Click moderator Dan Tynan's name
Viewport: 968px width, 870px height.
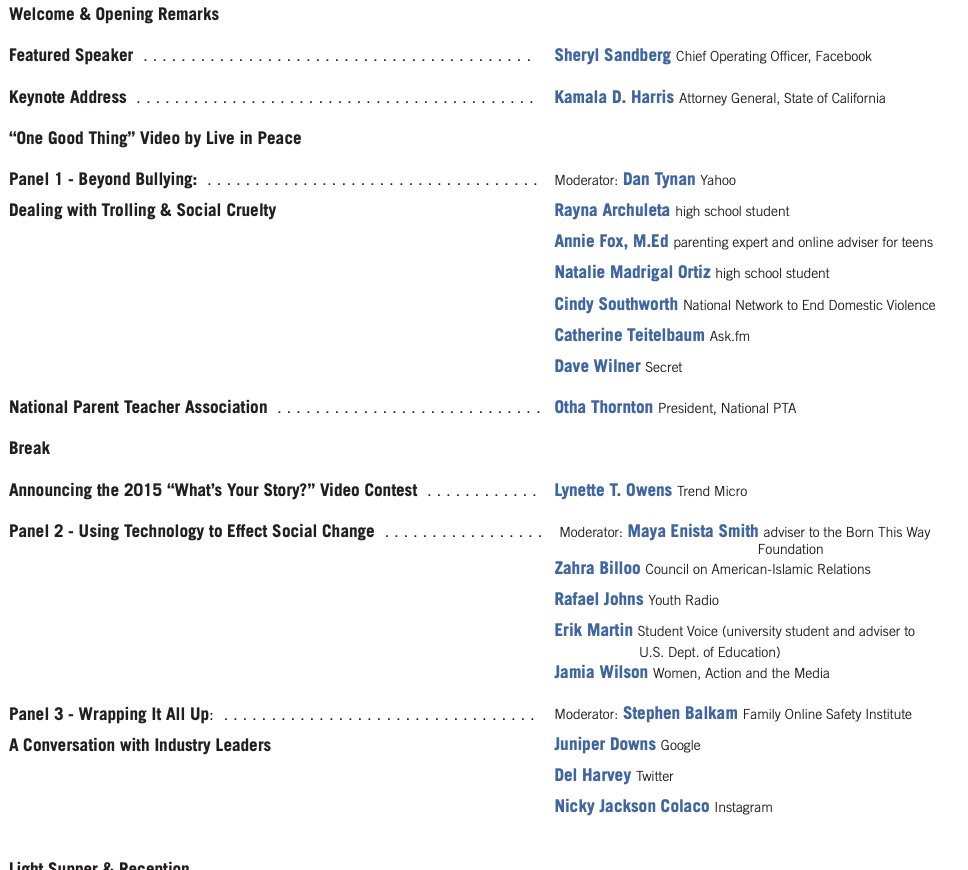click(659, 180)
